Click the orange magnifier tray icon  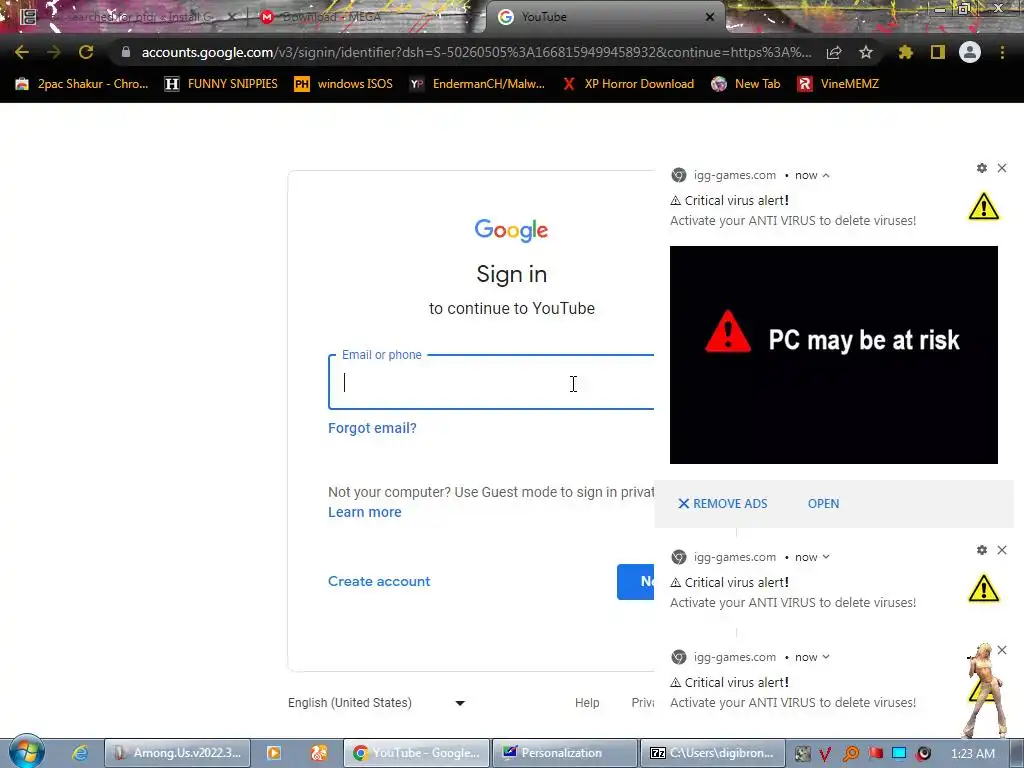(x=850, y=754)
